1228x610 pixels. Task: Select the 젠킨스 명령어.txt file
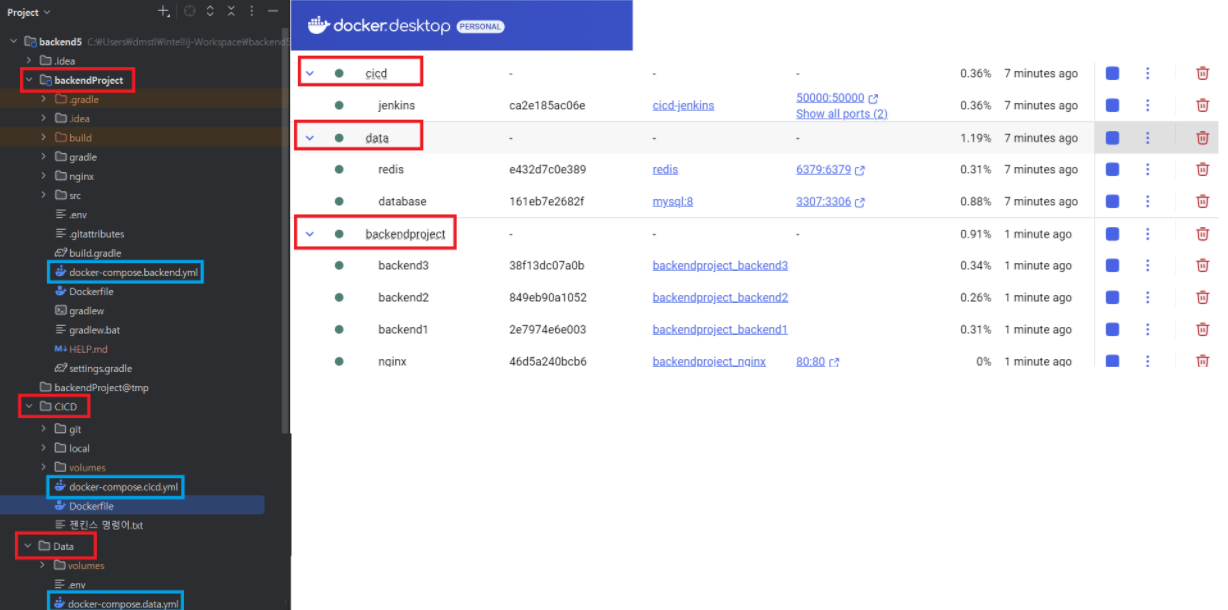(99, 525)
